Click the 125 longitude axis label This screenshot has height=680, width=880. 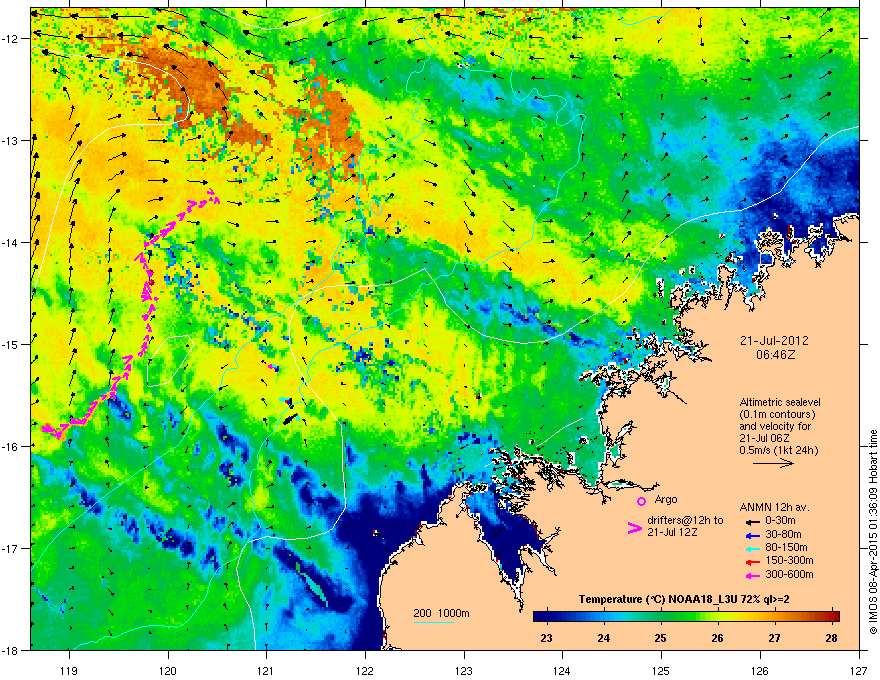(x=661, y=670)
